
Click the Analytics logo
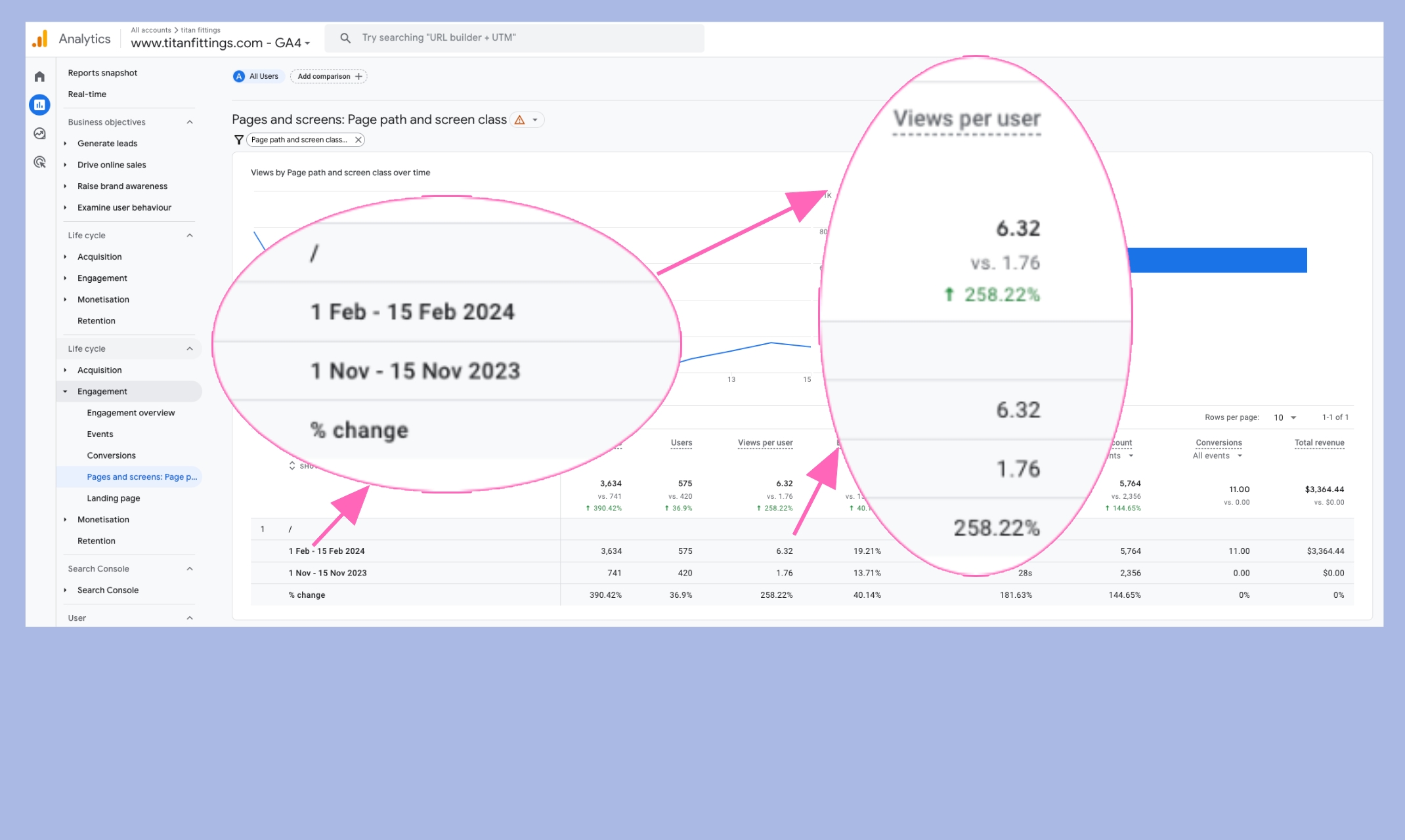tap(40, 39)
